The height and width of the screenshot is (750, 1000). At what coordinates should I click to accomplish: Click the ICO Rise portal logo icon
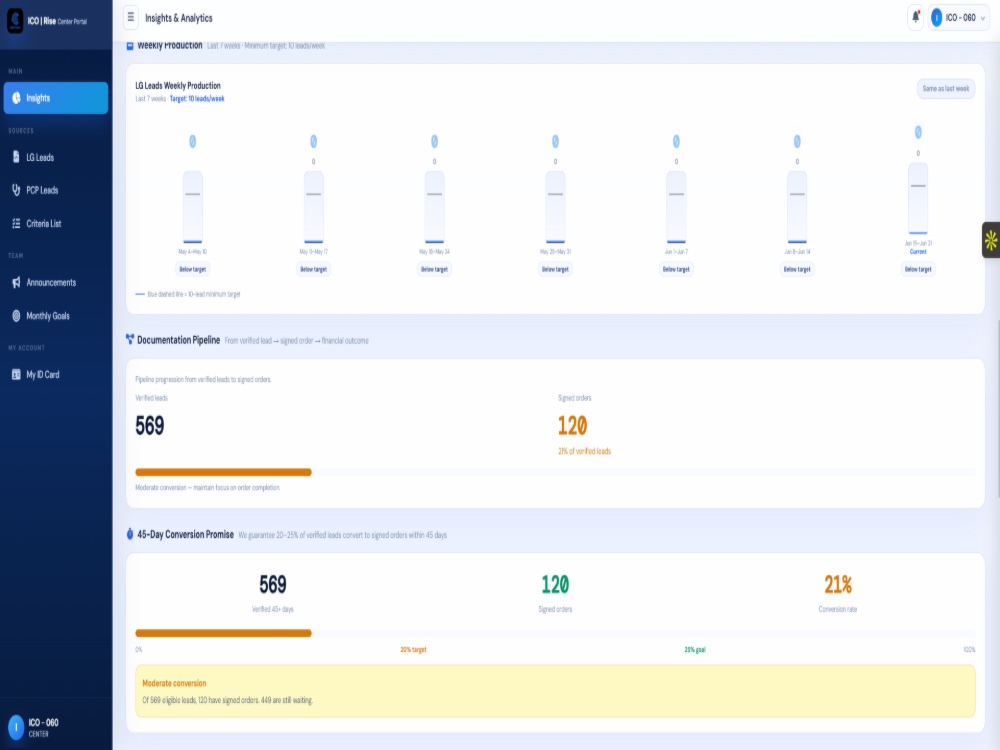pos(15,21)
